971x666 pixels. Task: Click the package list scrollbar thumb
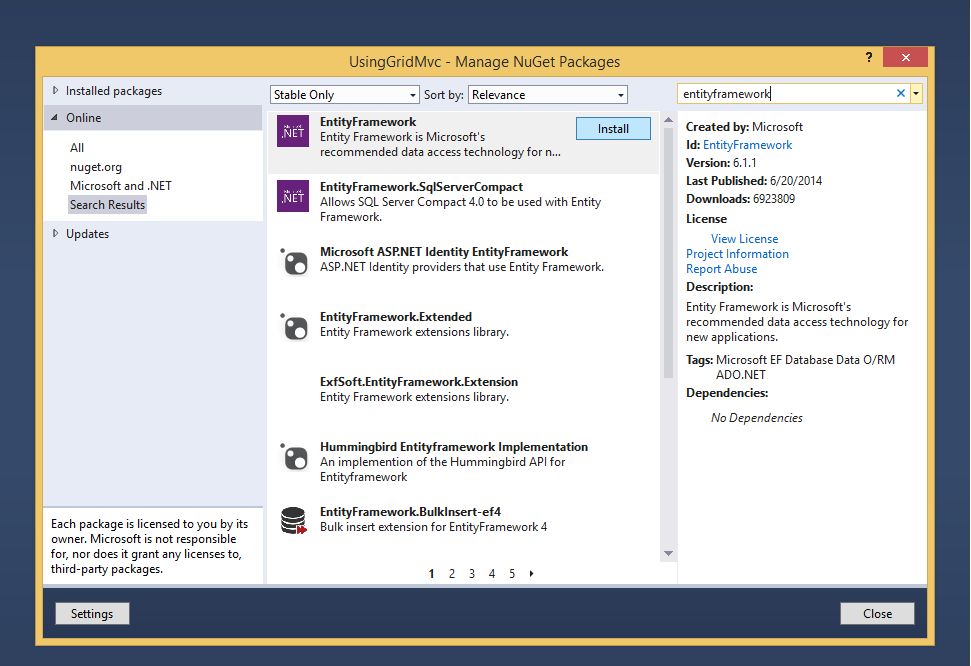click(668, 252)
